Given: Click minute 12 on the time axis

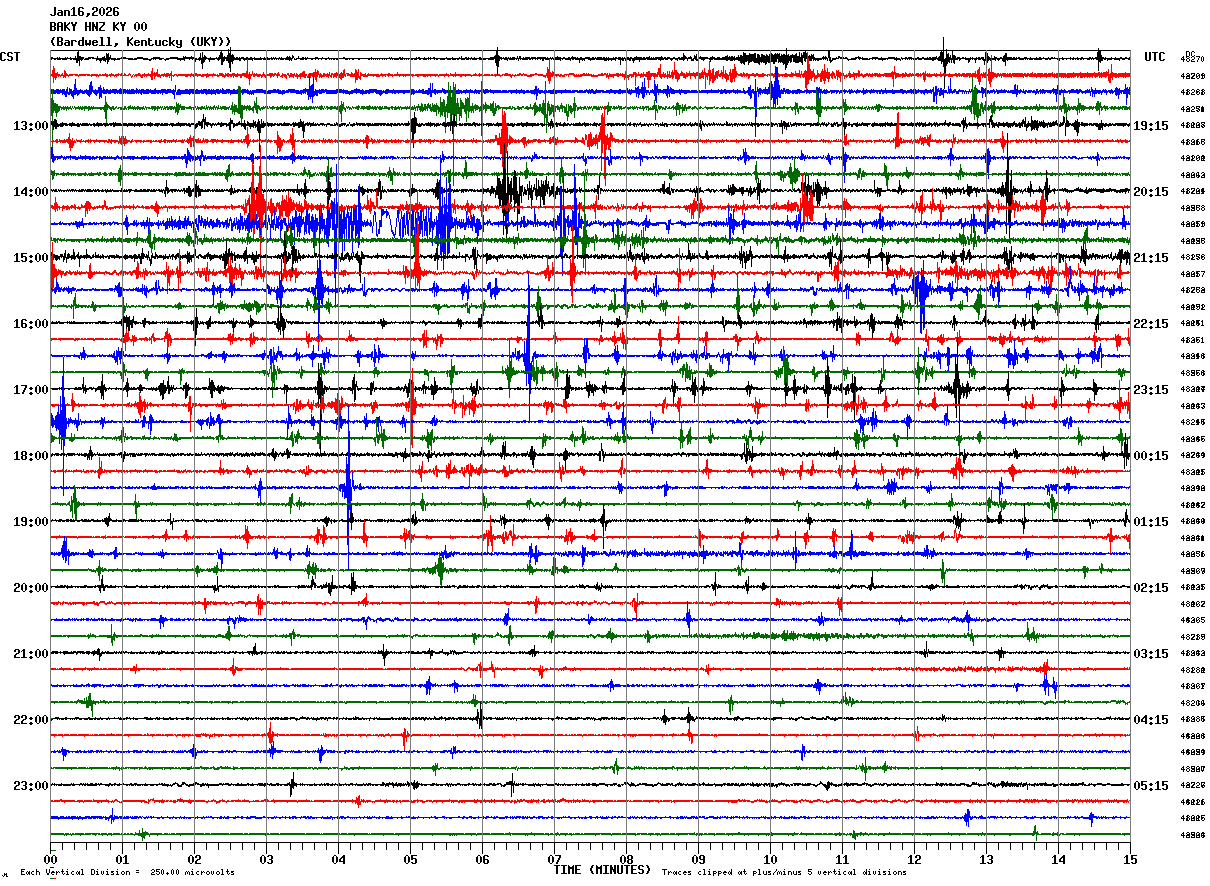Looking at the screenshot, I should [914, 859].
